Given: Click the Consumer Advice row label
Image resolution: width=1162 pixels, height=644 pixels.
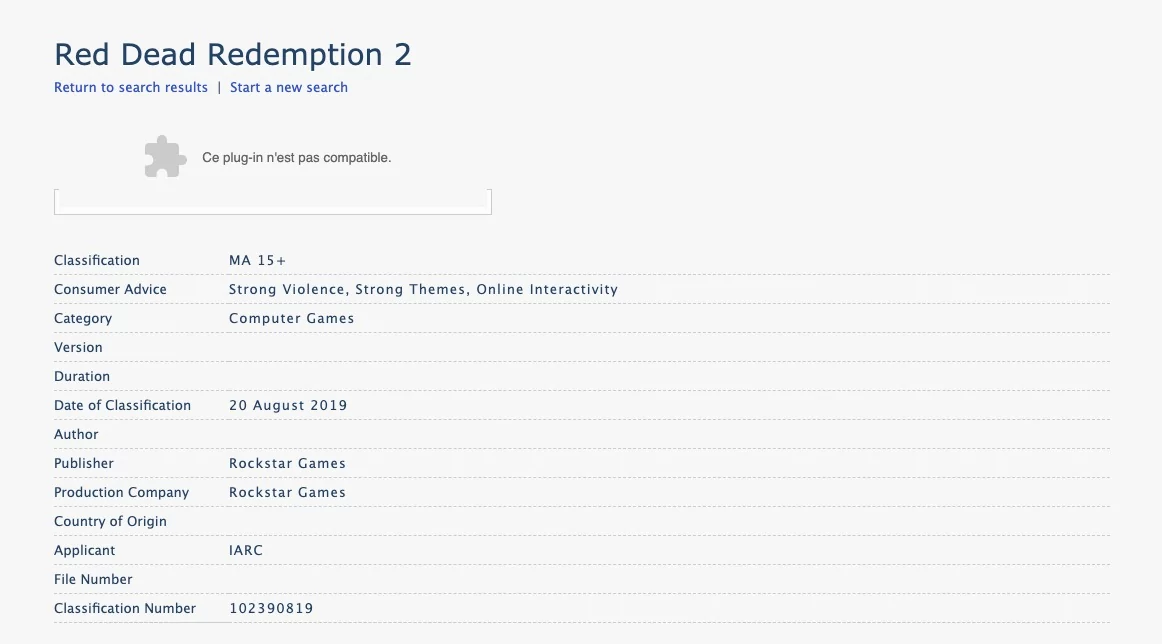Looking at the screenshot, I should [x=110, y=289].
